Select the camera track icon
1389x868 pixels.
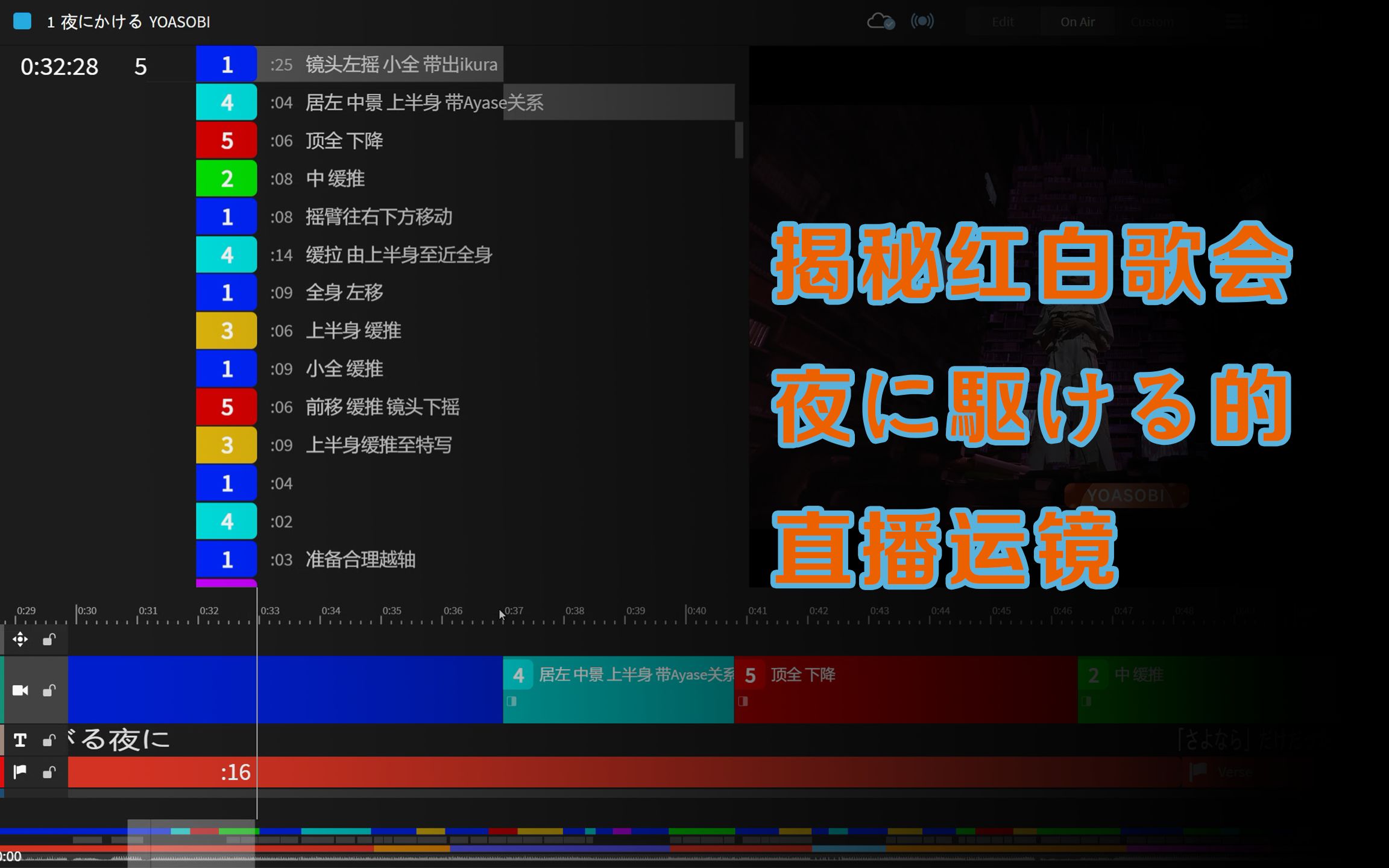coord(20,690)
